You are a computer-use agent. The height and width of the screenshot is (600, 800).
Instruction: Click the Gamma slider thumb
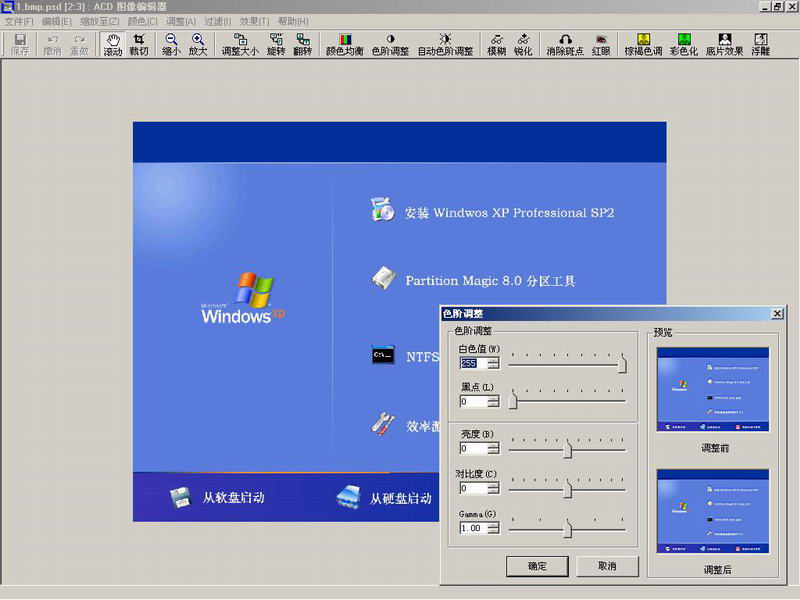[567, 529]
